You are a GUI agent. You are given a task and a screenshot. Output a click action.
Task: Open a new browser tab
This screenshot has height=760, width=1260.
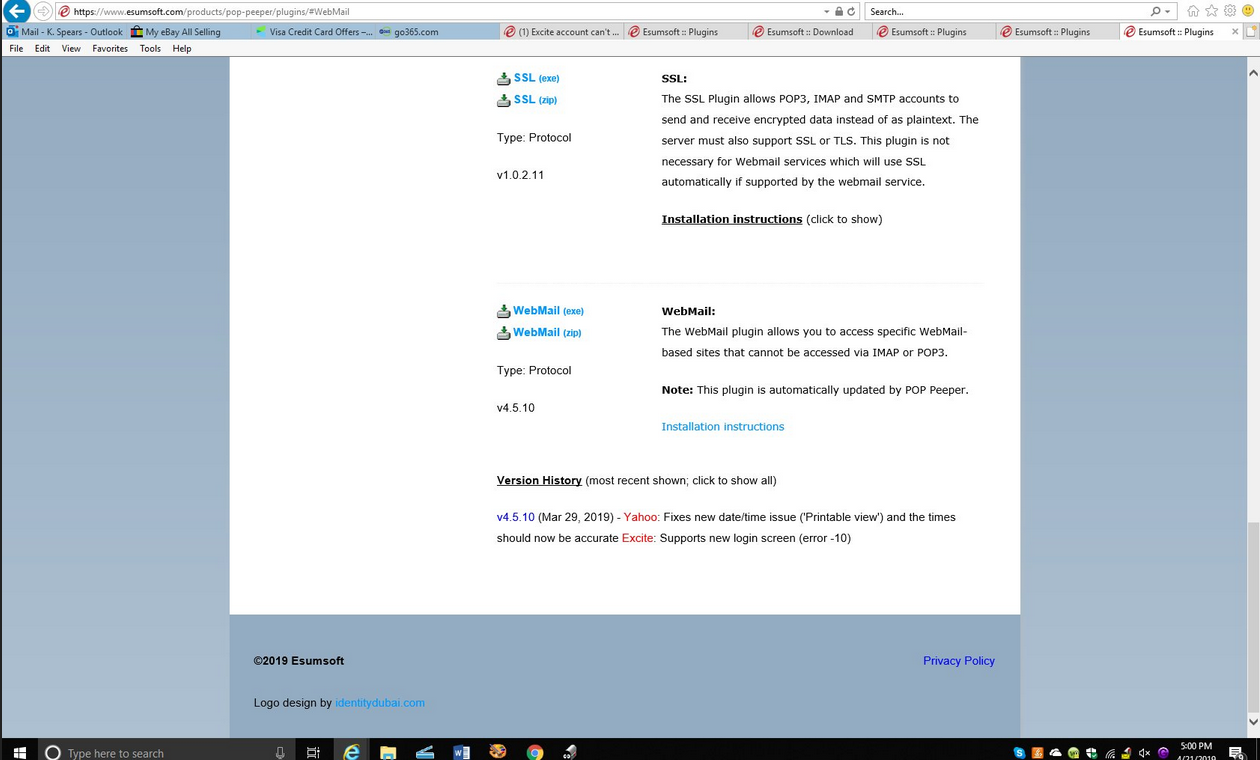coord(1251,32)
